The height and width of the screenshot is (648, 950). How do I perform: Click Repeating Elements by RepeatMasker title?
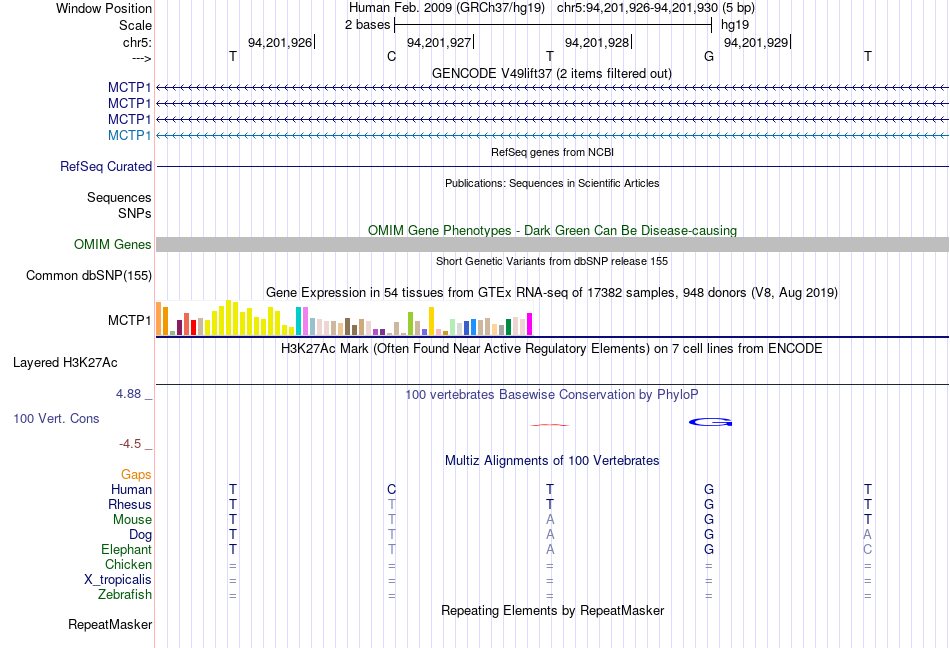click(x=552, y=610)
